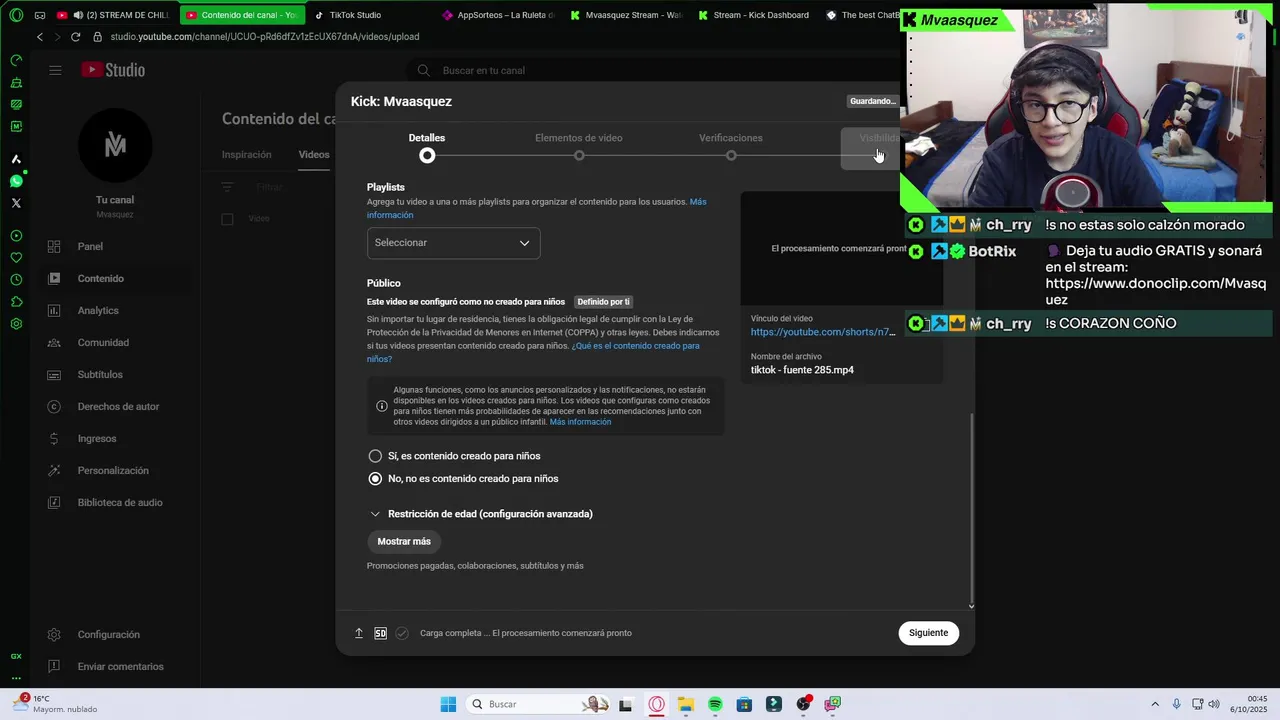Image resolution: width=1280 pixels, height=720 pixels.
Task: Select 'No, no es contenido creado para niños'
Action: (x=375, y=479)
